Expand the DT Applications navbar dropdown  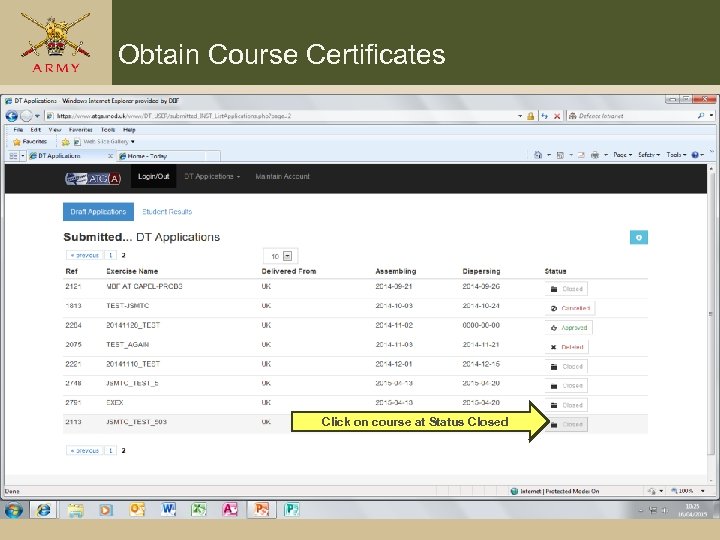coord(212,176)
